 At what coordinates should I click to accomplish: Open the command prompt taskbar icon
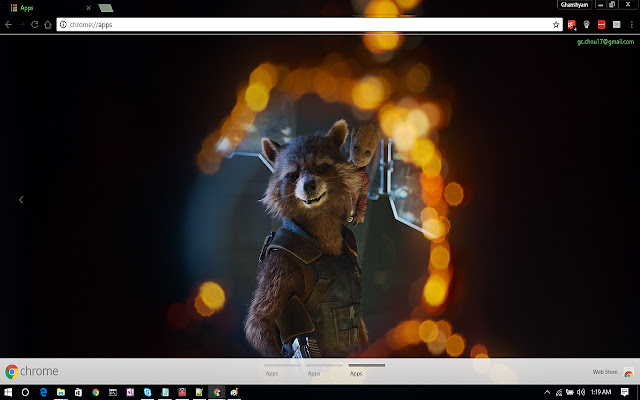click(113, 392)
